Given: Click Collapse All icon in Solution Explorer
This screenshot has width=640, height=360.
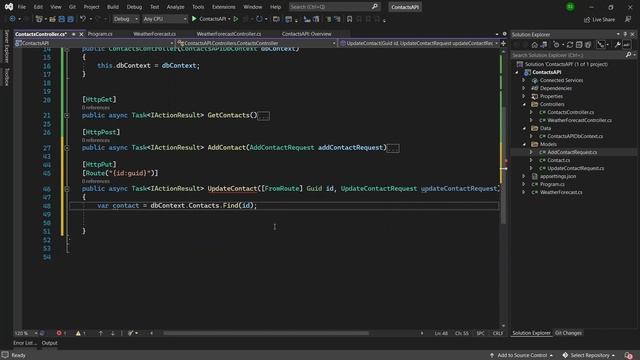Looking at the screenshot, I should [x=579, y=45].
